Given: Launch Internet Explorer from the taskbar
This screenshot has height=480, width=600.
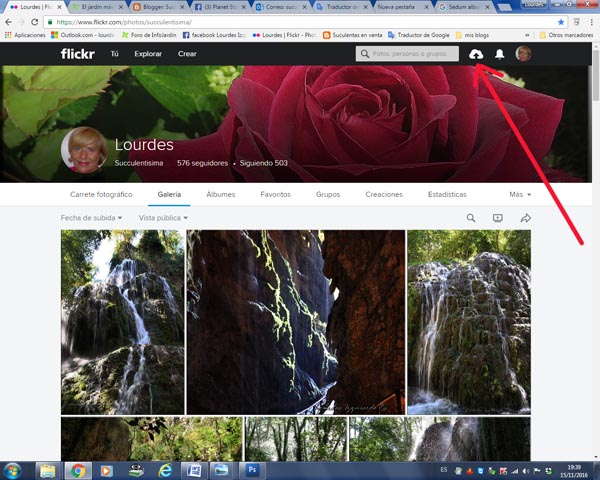Looking at the screenshot, I should coord(165,471).
